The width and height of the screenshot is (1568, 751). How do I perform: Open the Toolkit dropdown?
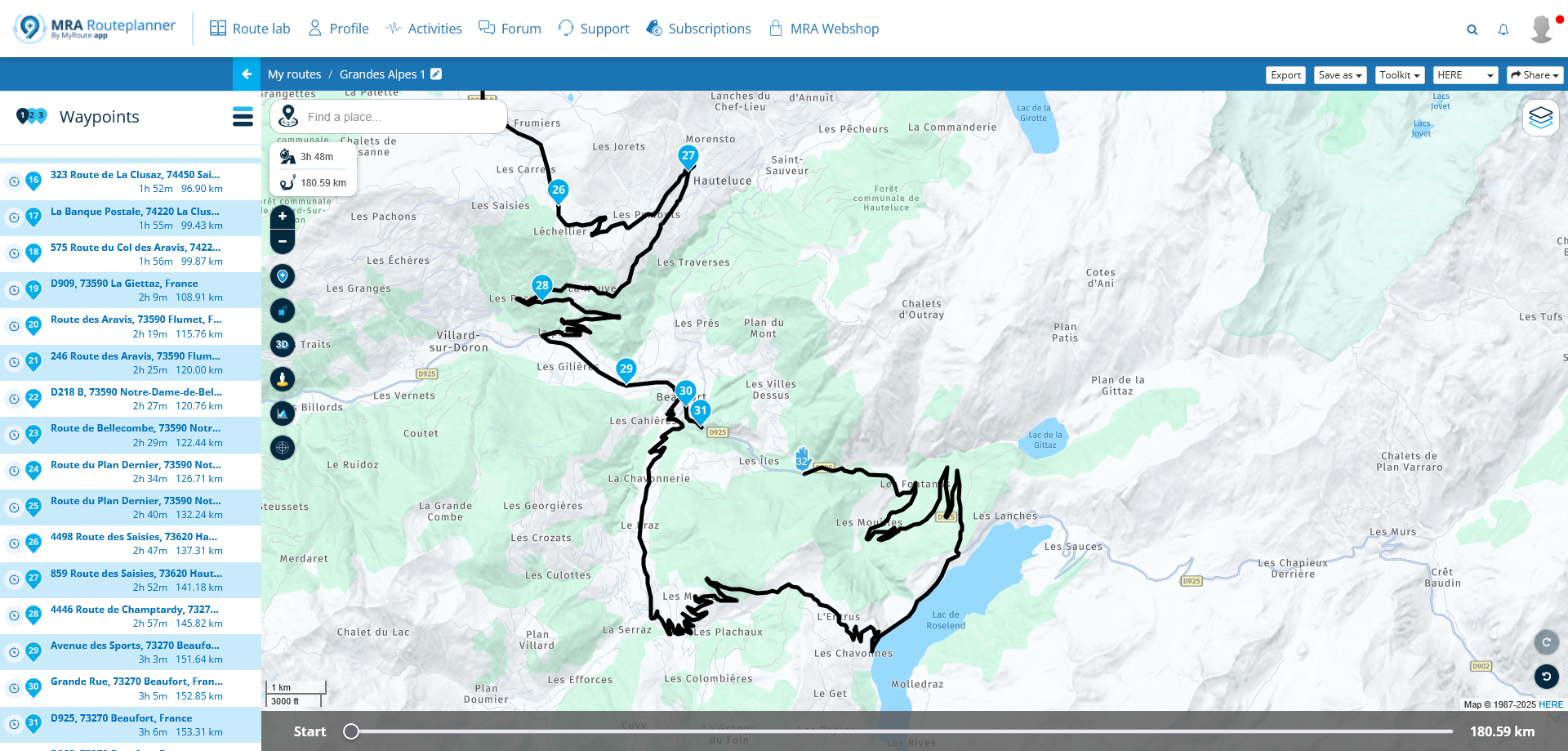(x=1400, y=75)
